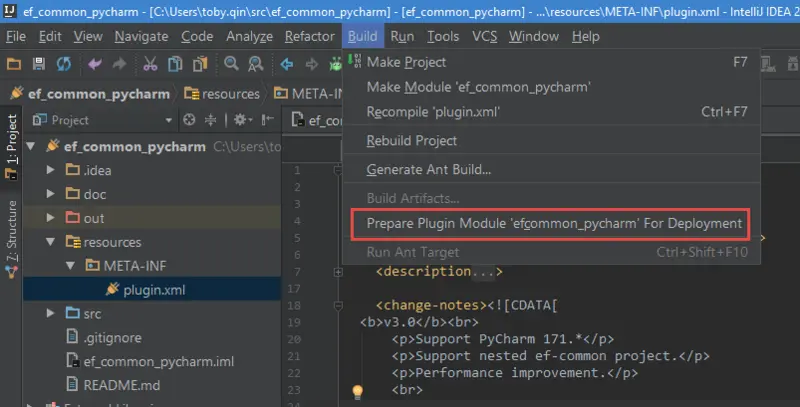Click the Hide Project panel icon
Screen dimensions: 800x407
[x=267, y=120]
